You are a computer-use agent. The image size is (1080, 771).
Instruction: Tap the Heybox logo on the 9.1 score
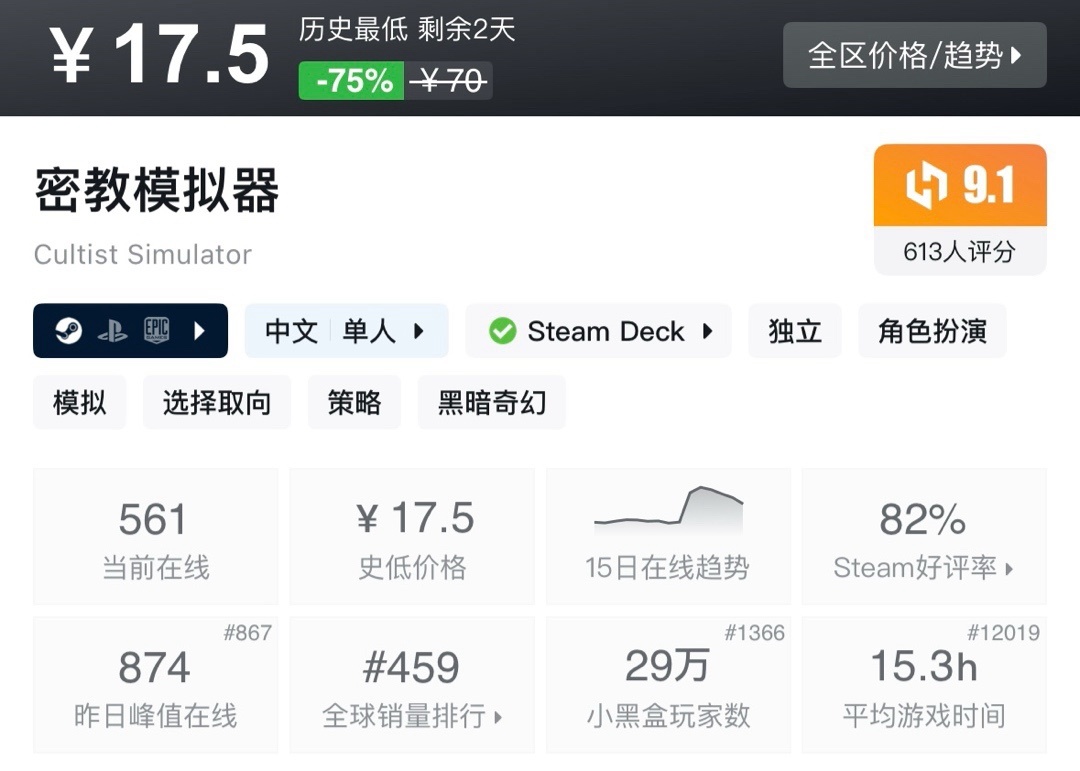click(926, 185)
